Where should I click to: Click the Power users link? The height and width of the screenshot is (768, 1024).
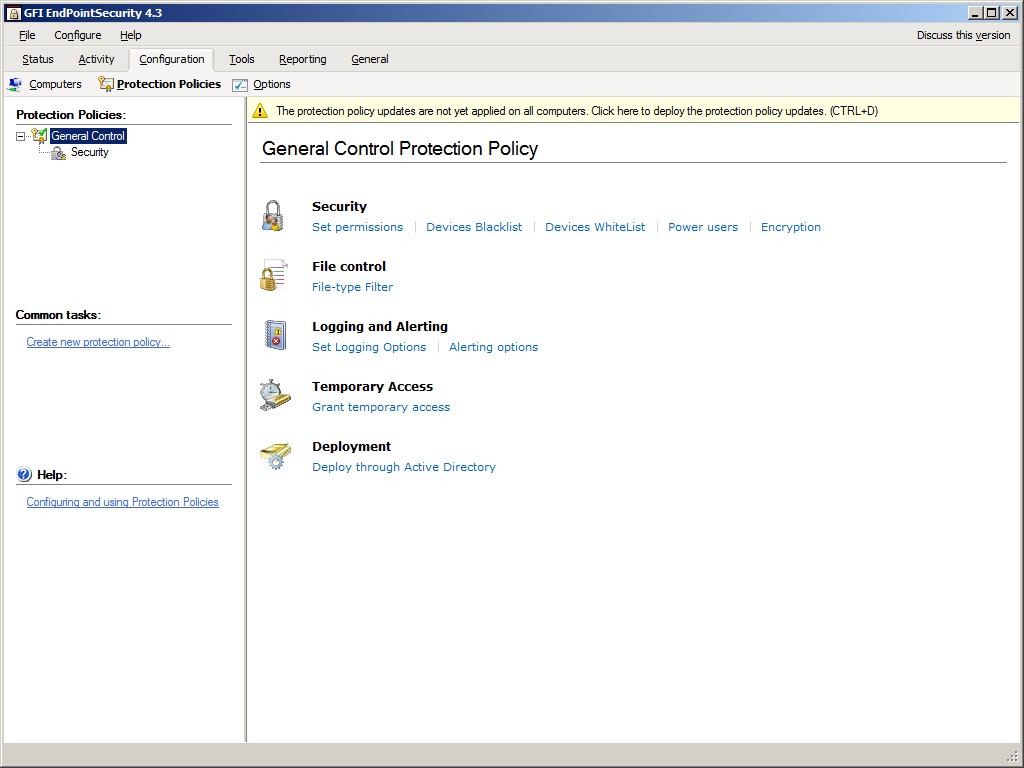[x=703, y=227]
